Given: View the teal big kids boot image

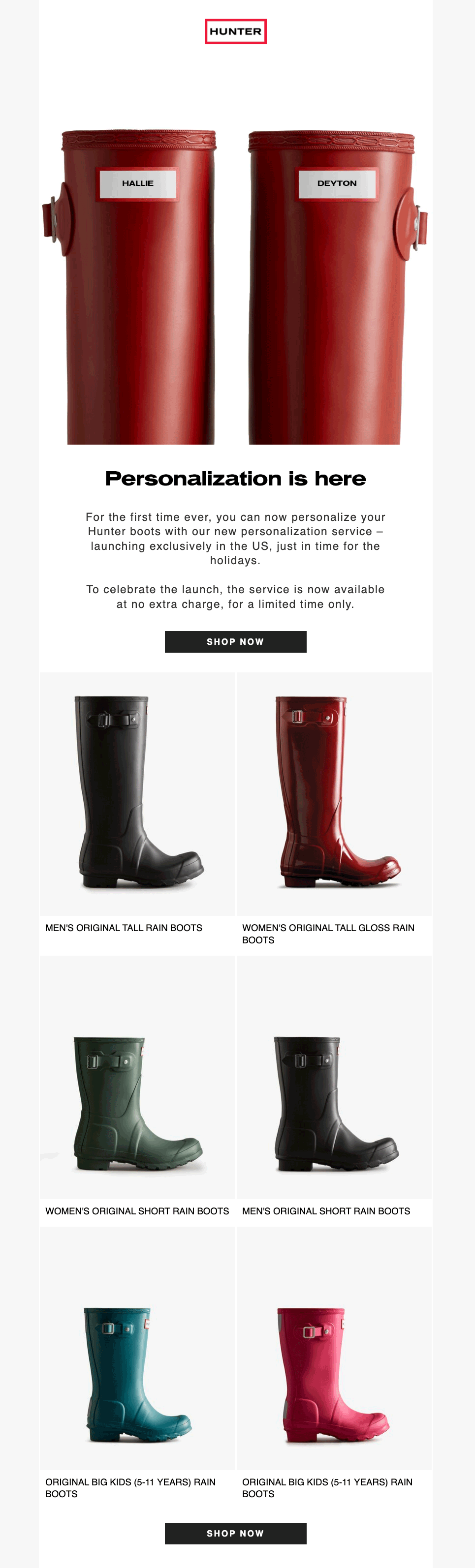Looking at the screenshot, I should [138, 1348].
